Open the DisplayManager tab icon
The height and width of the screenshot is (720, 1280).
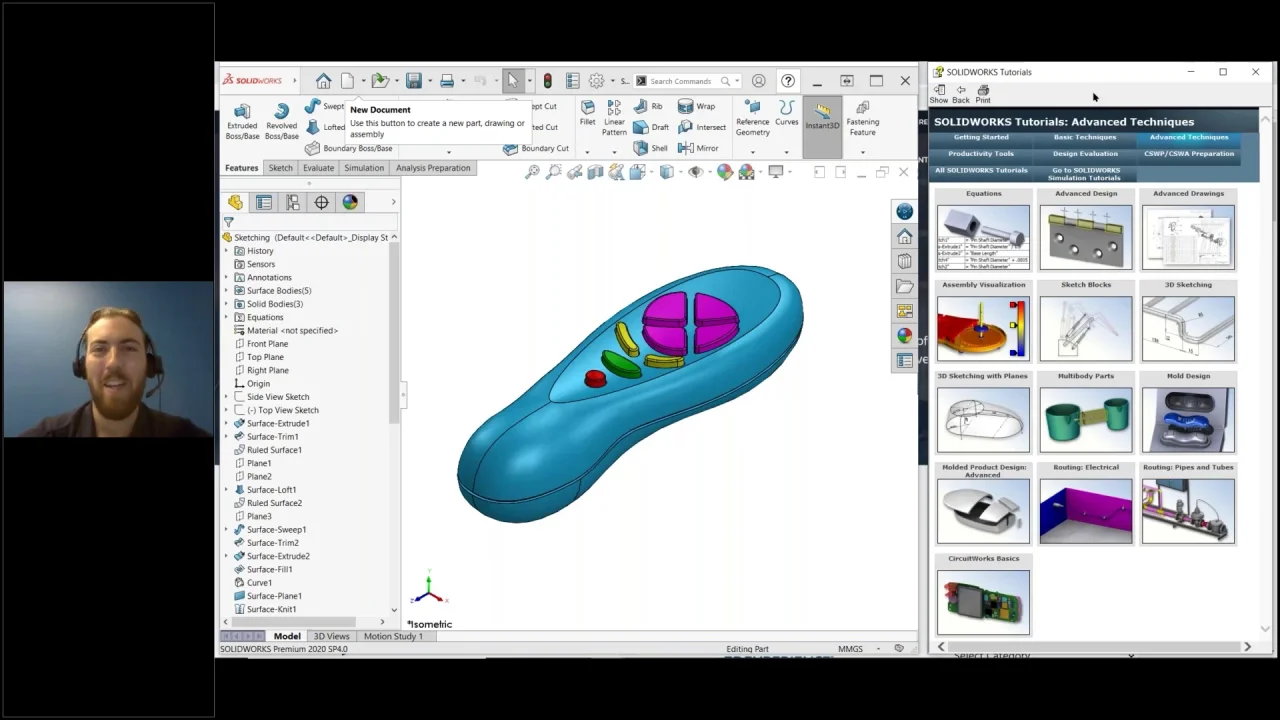(350, 202)
